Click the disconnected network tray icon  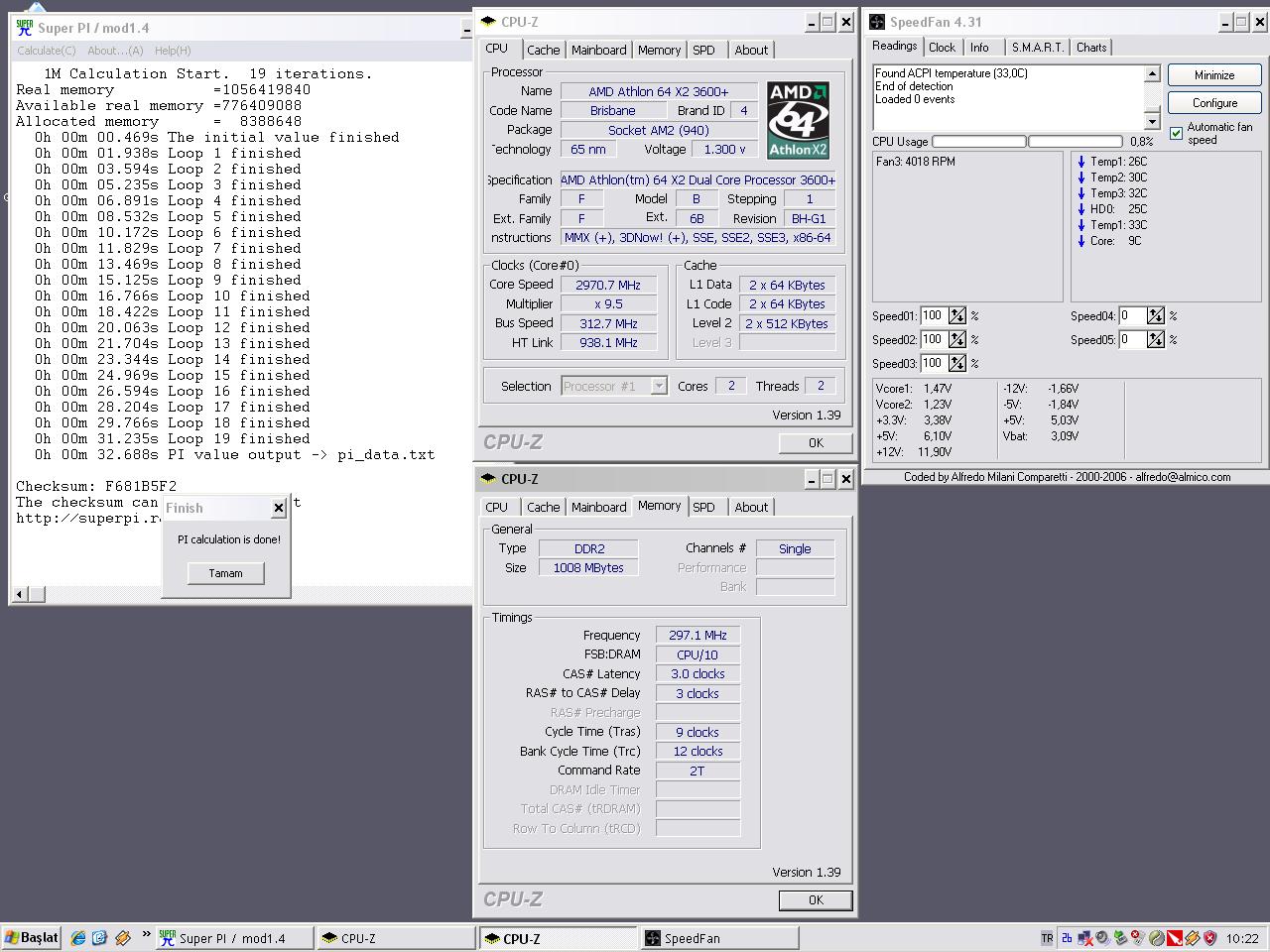[1085, 938]
